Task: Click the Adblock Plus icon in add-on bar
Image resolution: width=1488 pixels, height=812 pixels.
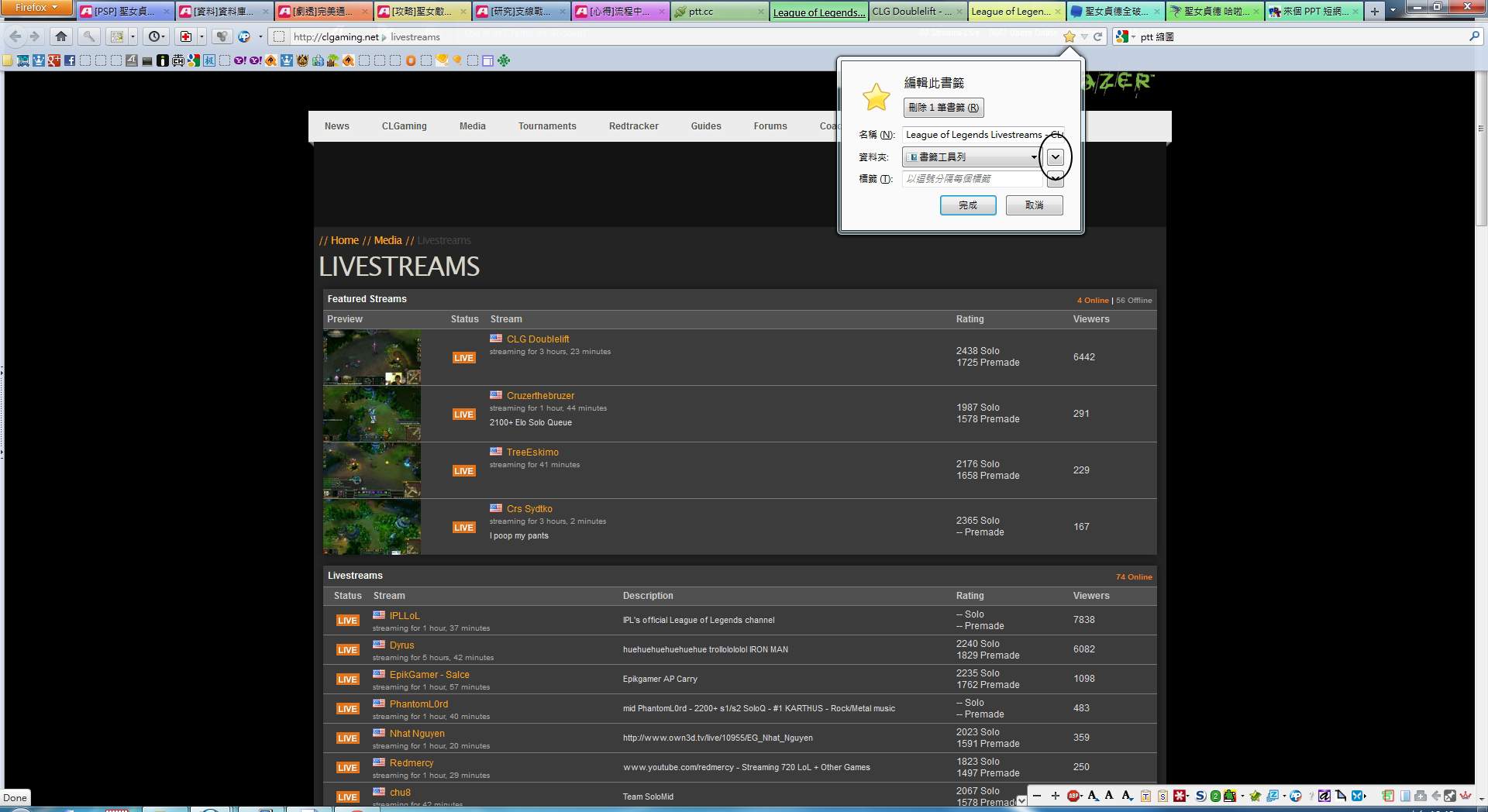Action: (x=1073, y=796)
